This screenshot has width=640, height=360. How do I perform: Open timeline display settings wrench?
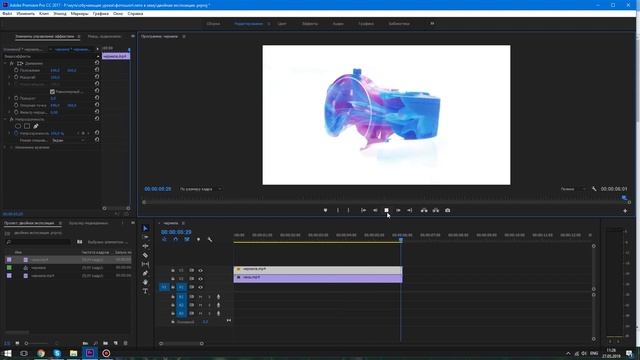pos(210,240)
